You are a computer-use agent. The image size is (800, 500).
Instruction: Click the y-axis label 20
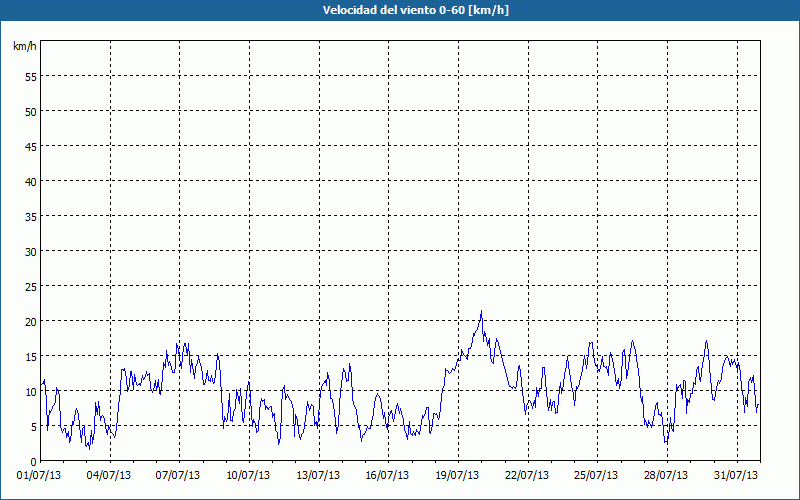(31, 322)
